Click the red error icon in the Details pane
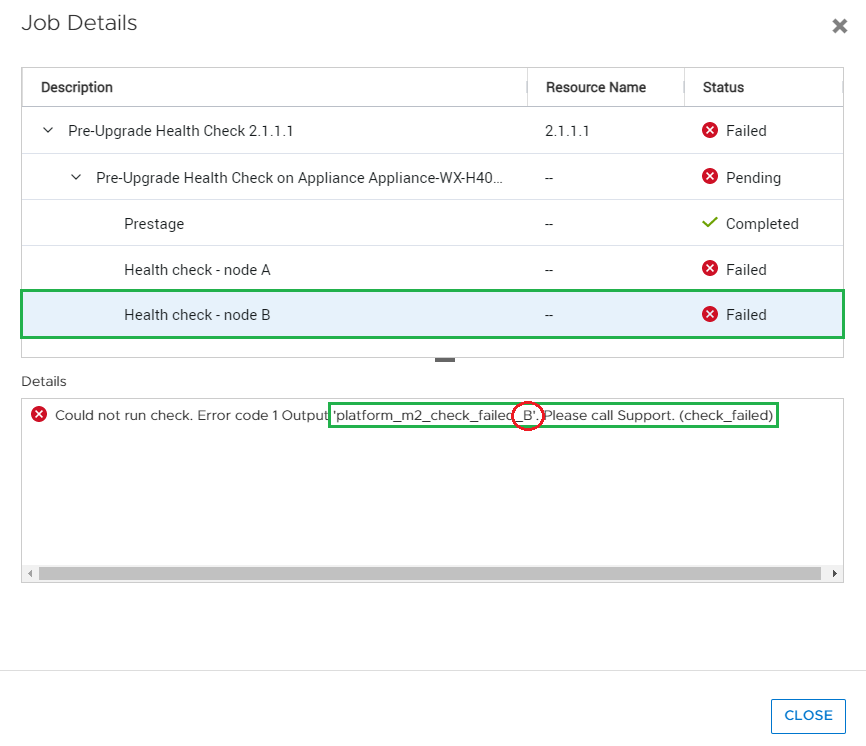The image size is (866, 746). (39, 414)
